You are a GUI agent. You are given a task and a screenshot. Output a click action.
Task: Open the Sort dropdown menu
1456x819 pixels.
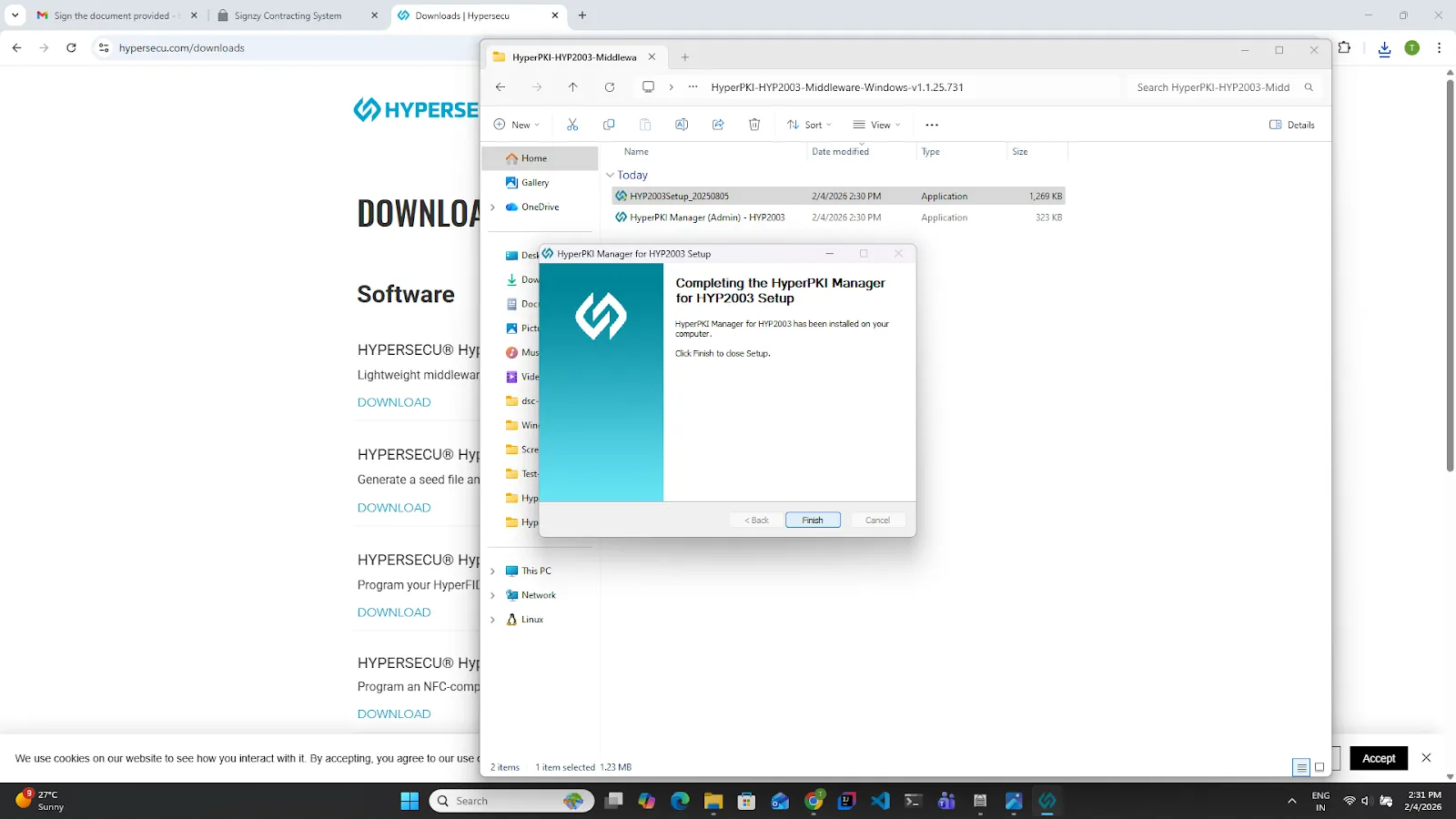pyautogui.click(x=809, y=125)
